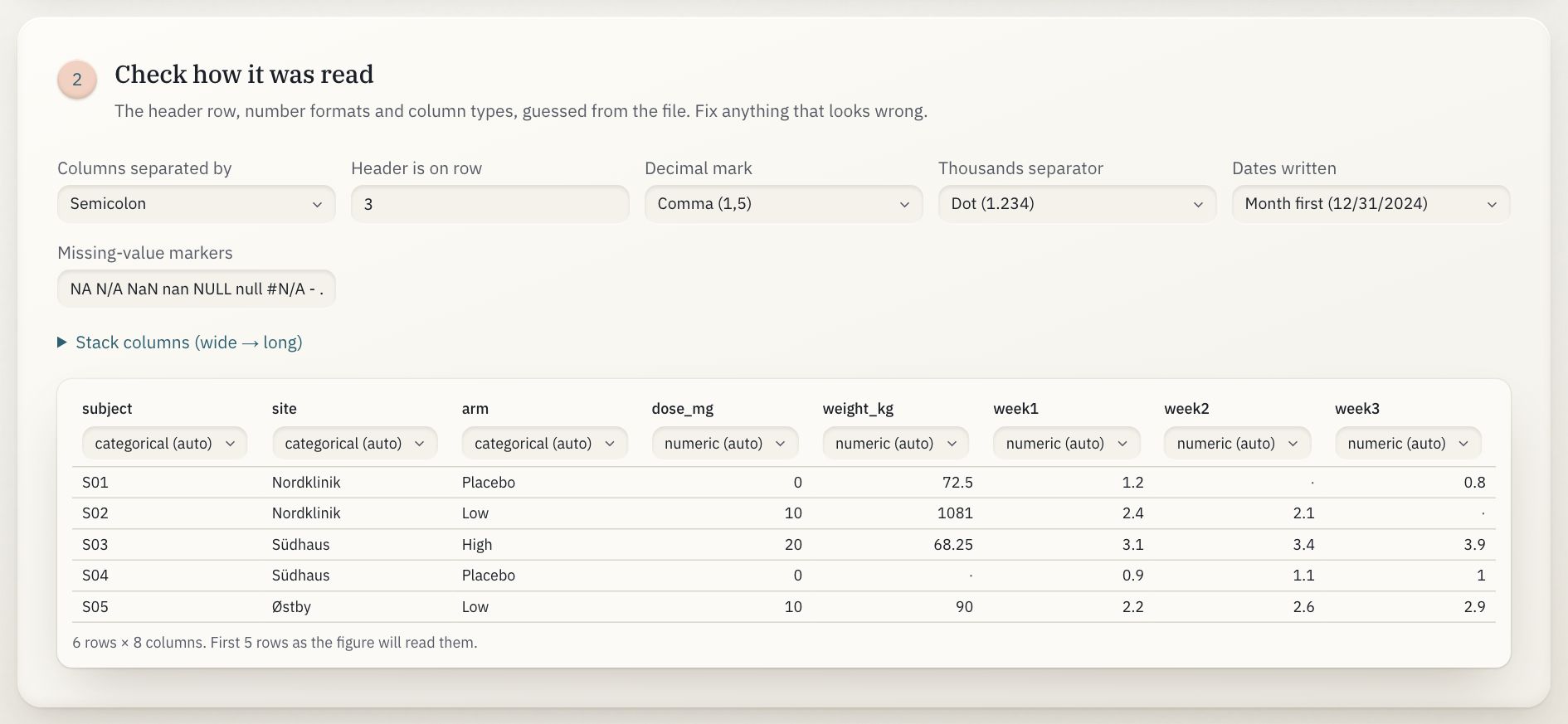Edit the Missing-value markers field
This screenshot has width=1568, height=724.
pos(196,289)
